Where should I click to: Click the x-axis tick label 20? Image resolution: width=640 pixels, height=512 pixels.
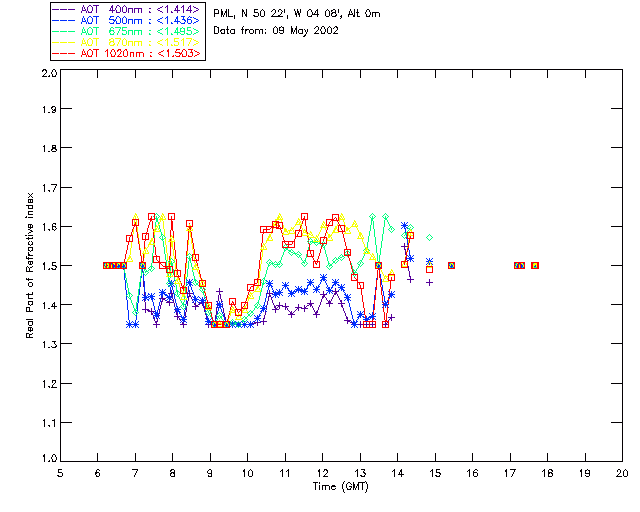coord(622,473)
